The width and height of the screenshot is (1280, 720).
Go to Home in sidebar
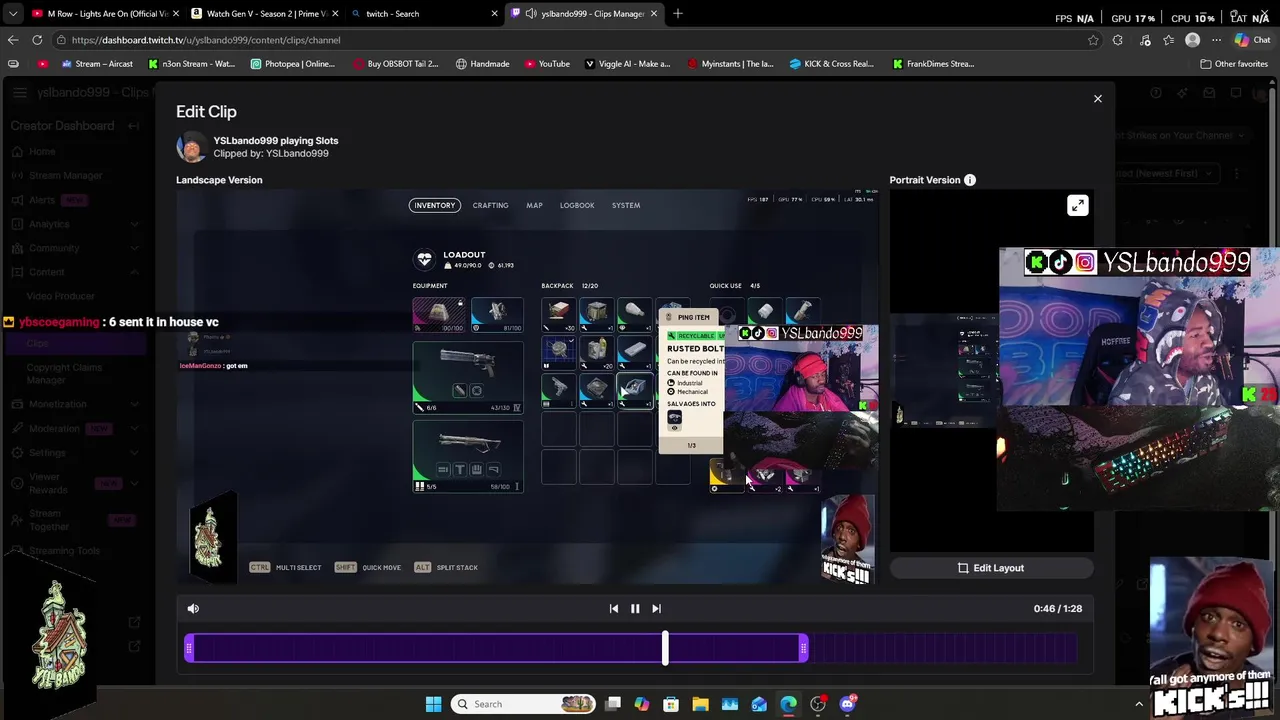(x=41, y=151)
